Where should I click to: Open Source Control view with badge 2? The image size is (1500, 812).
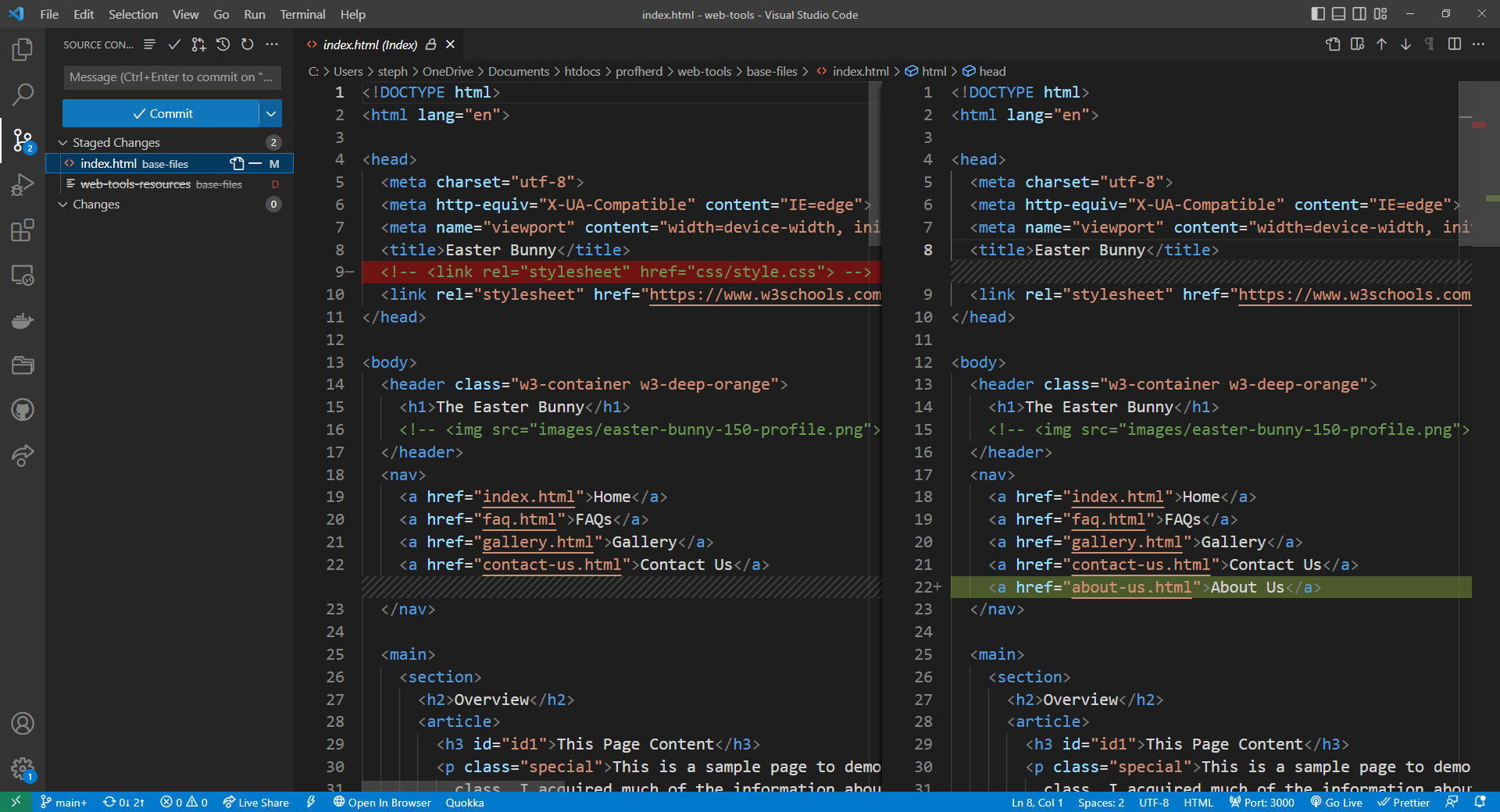pyautogui.click(x=23, y=141)
